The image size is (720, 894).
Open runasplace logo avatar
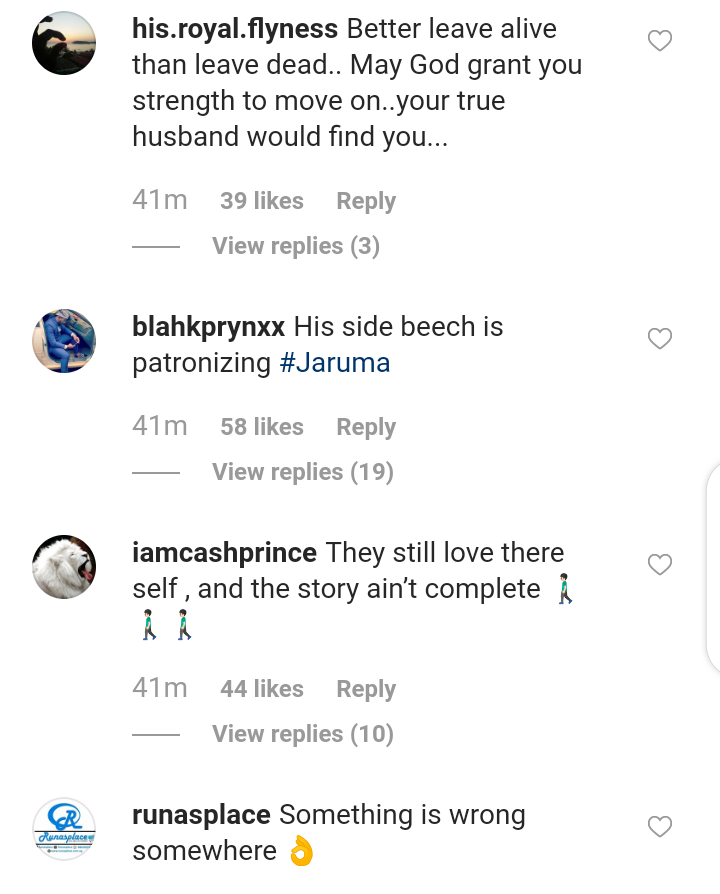coord(64,829)
